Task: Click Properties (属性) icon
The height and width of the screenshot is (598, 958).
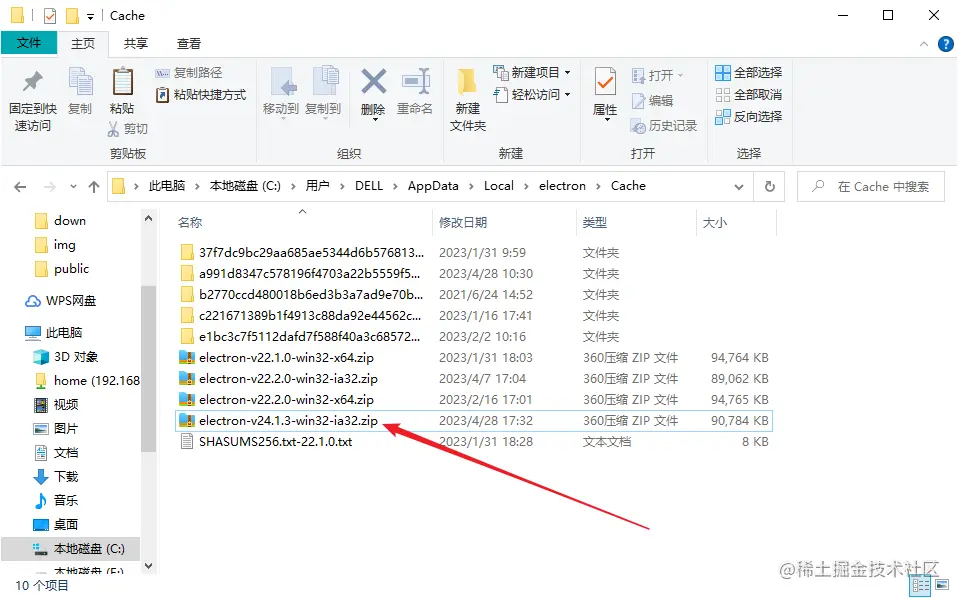Action: click(x=605, y=81)
